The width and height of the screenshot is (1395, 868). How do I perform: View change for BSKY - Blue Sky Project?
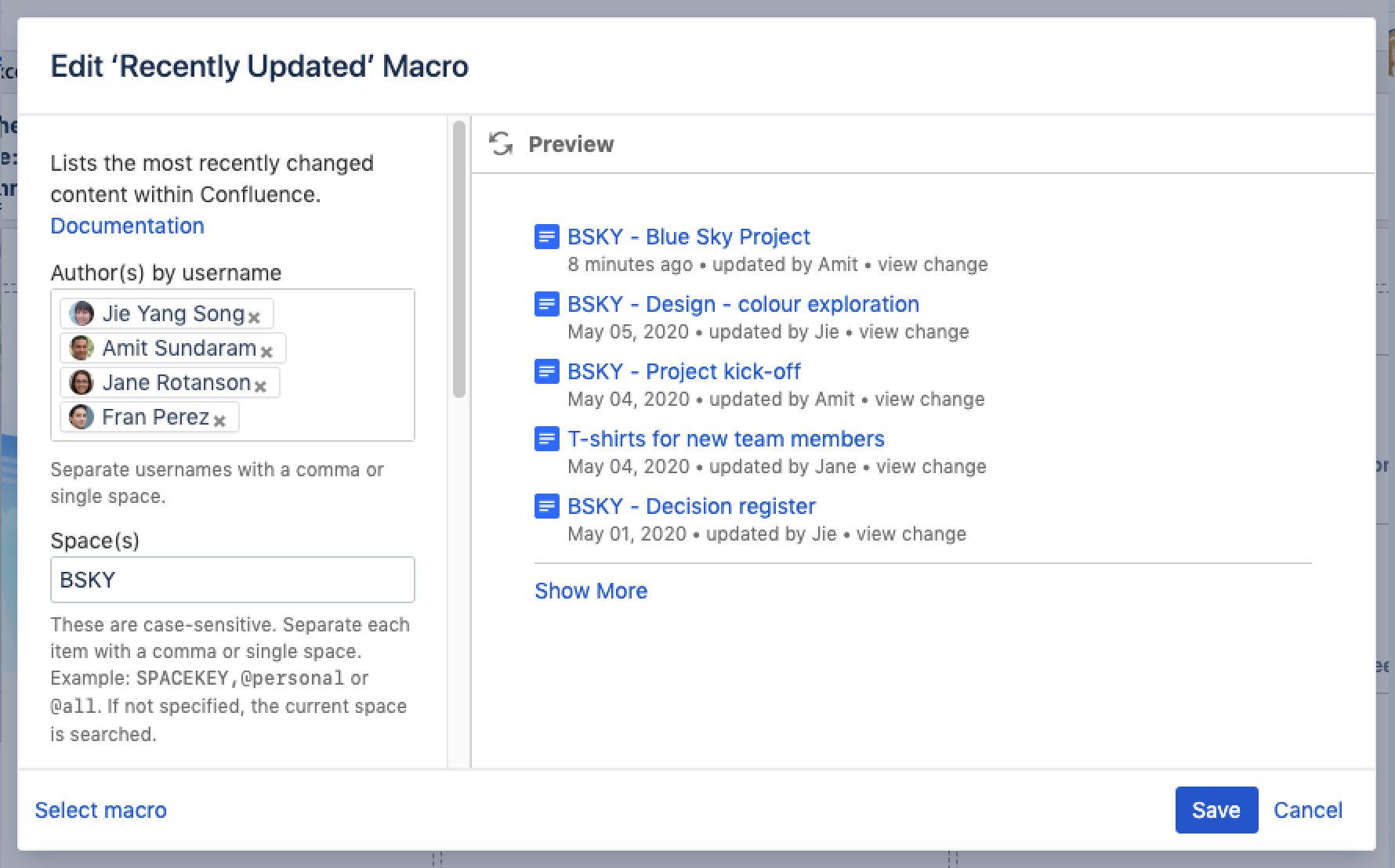(x=933, y=265)
